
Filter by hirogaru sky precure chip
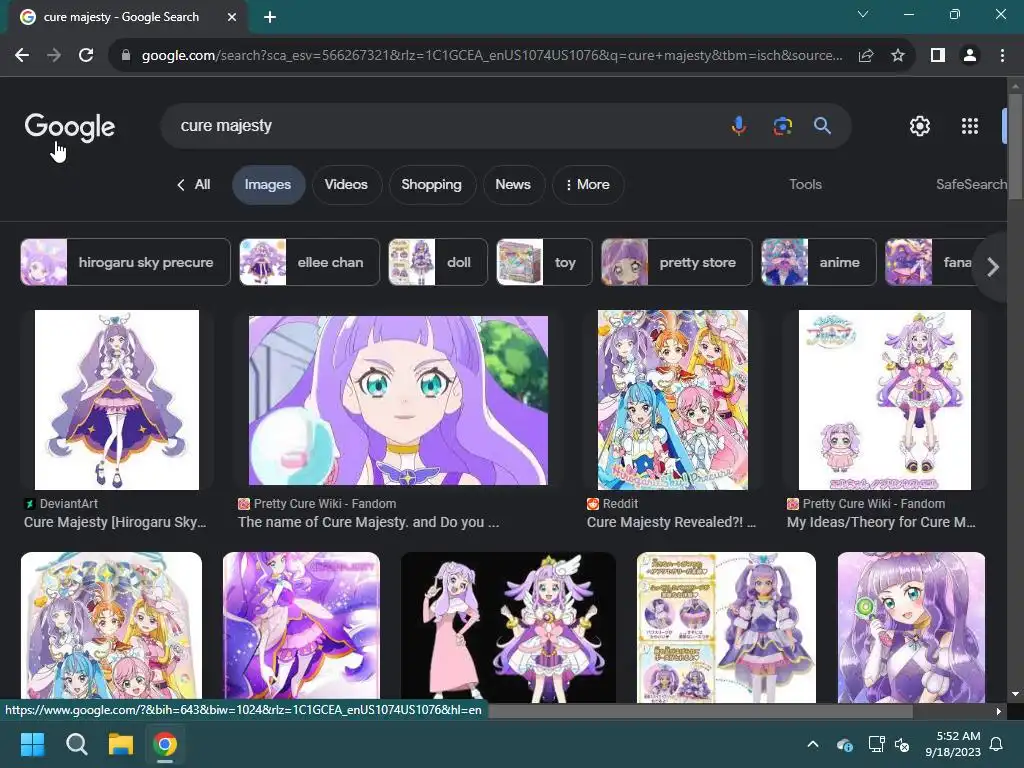click(x=125, y=262)
